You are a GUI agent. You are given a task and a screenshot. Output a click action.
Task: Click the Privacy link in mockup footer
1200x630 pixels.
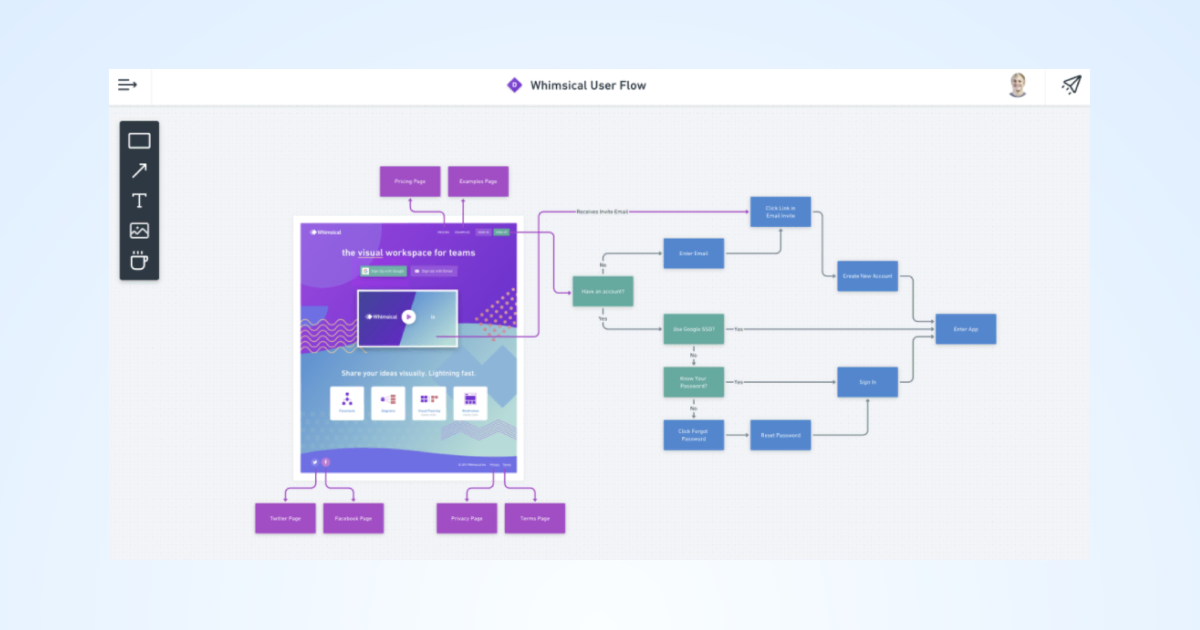pos(494,465)
